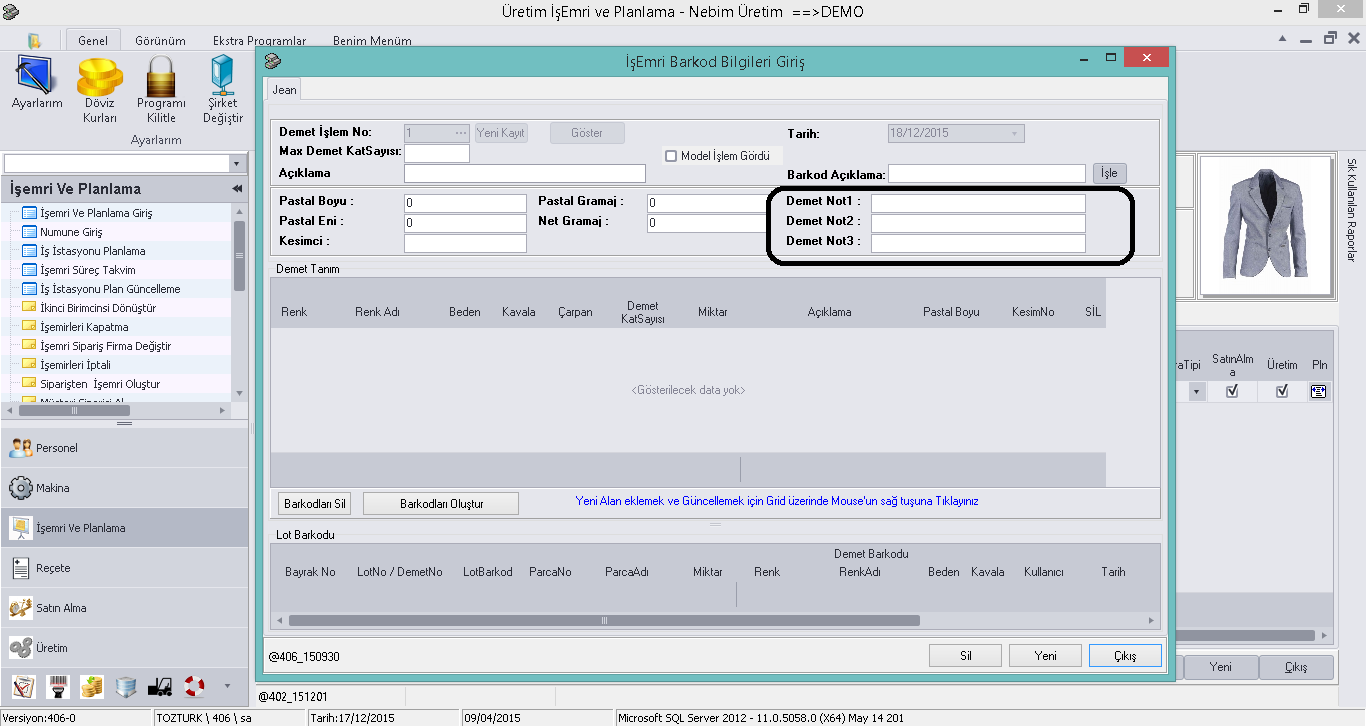
Task: Click the forklift icon in bottom strip
Action: (160, 686)
